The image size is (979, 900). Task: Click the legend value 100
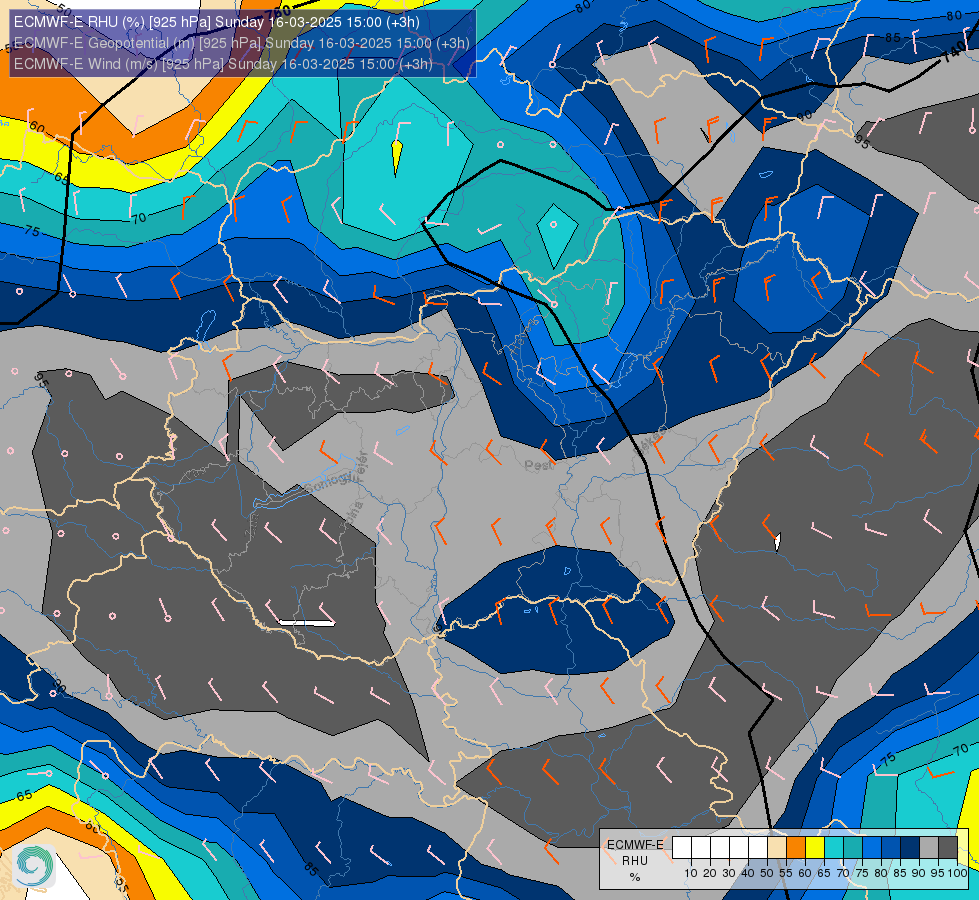tap(957, 873)
